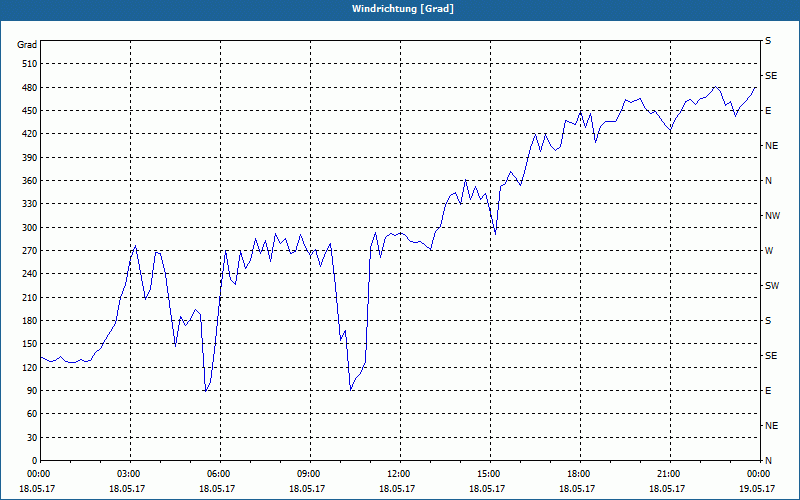This screenshot has height=500, width=800.
Task: Select the 00:00 label above 19.05.17
Action: (x=759, y=473)
